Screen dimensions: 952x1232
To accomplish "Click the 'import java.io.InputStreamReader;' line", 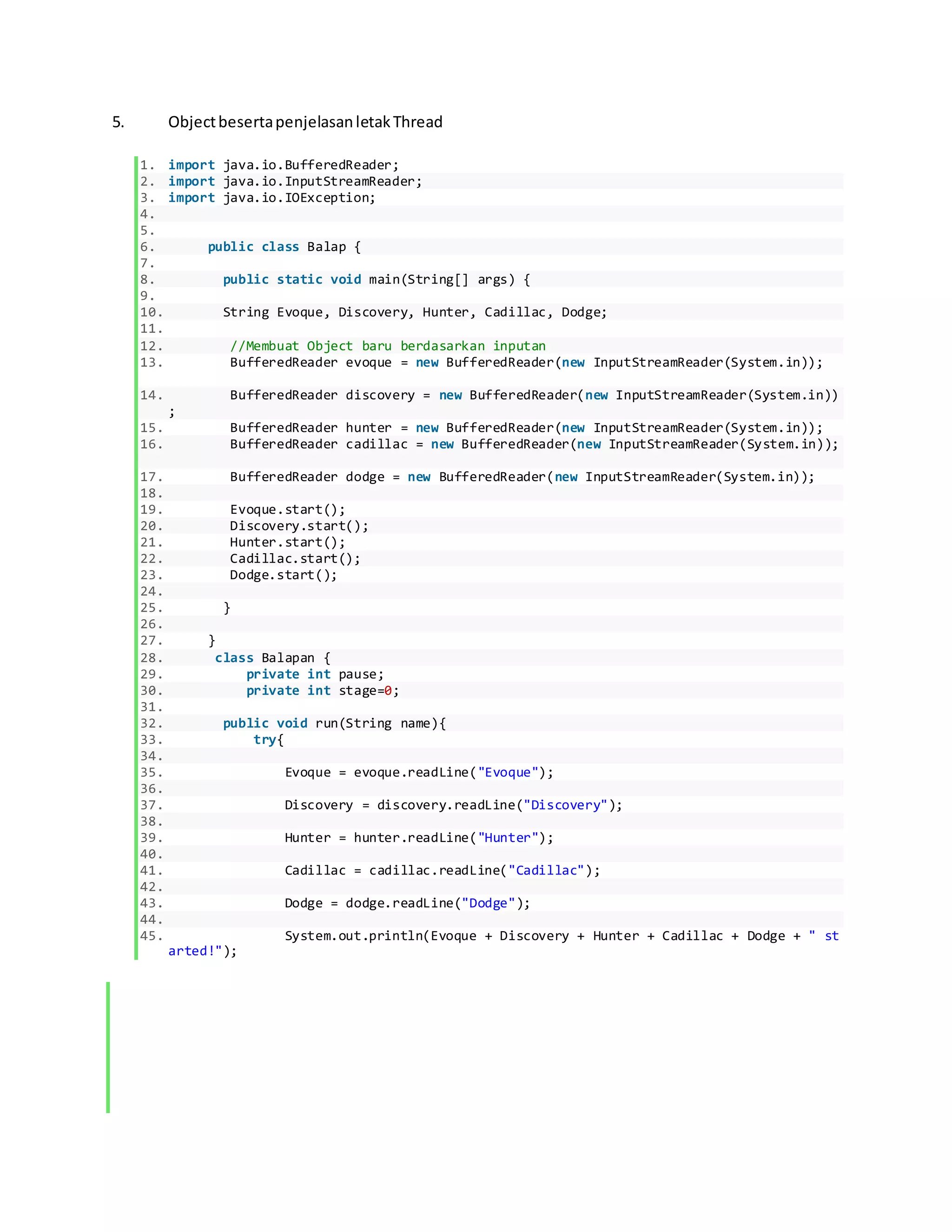I will point(294,181).
